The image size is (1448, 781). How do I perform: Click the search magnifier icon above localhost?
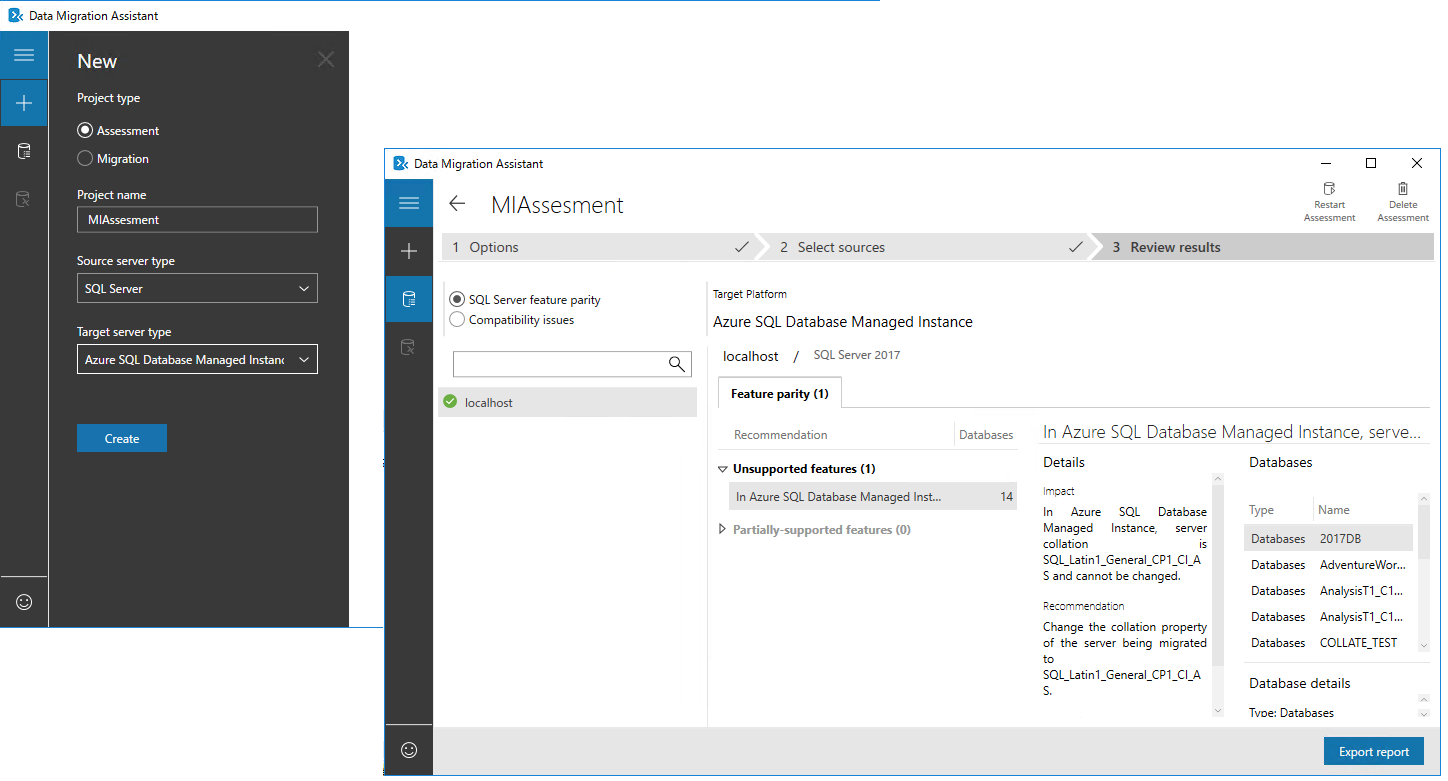[x=677, y=364]
